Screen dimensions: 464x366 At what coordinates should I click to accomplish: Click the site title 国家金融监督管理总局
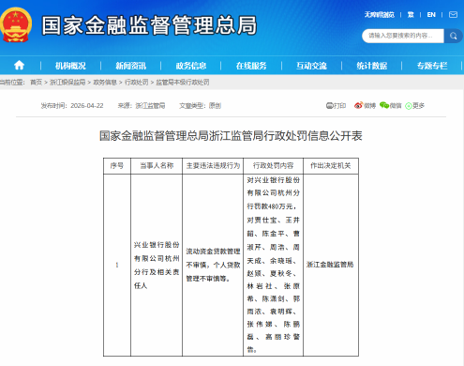[x=149, y=25]
